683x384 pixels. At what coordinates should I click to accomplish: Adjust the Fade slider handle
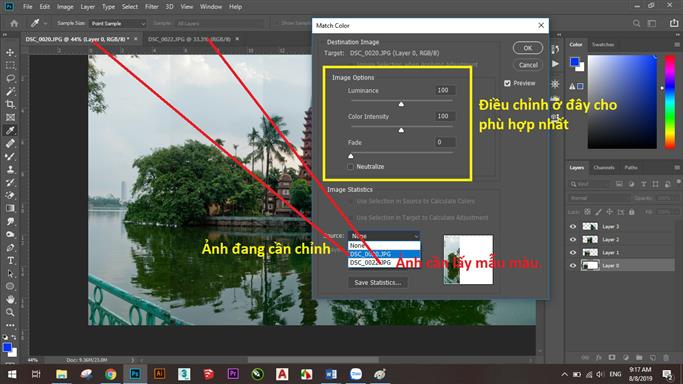point(351,156)
